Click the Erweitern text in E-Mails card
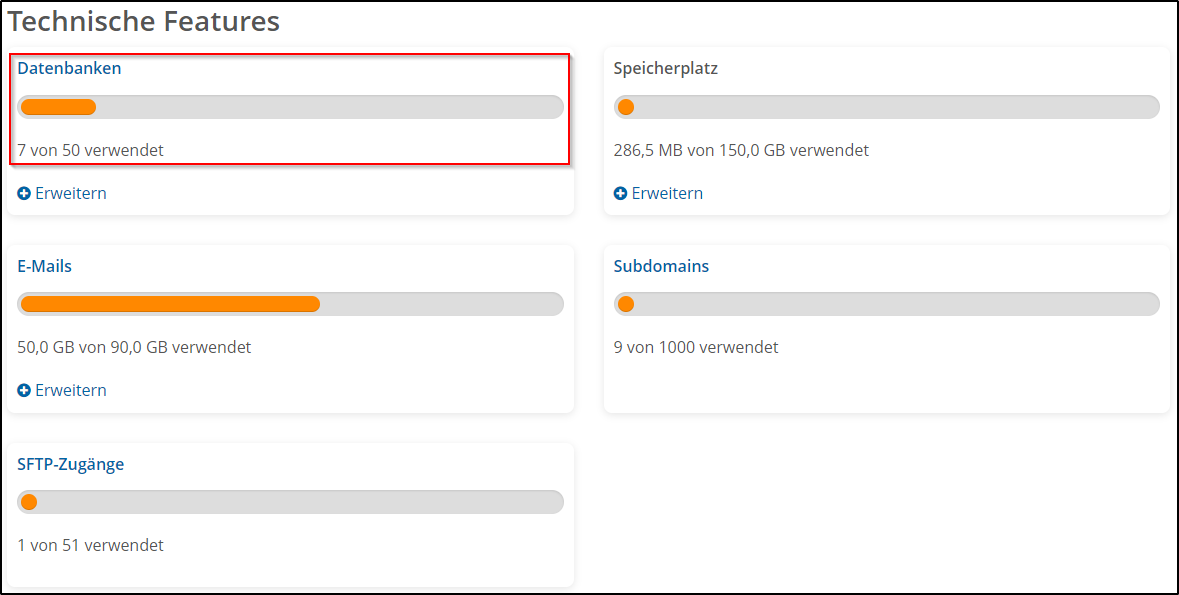This screenshot has height=595, width=1179. [x=71, y=390]
